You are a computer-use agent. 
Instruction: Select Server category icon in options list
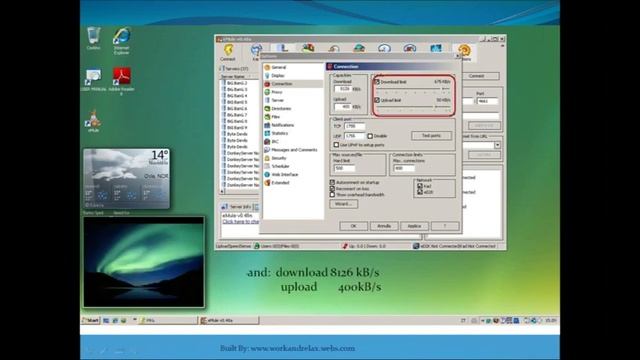pos(267,100)
